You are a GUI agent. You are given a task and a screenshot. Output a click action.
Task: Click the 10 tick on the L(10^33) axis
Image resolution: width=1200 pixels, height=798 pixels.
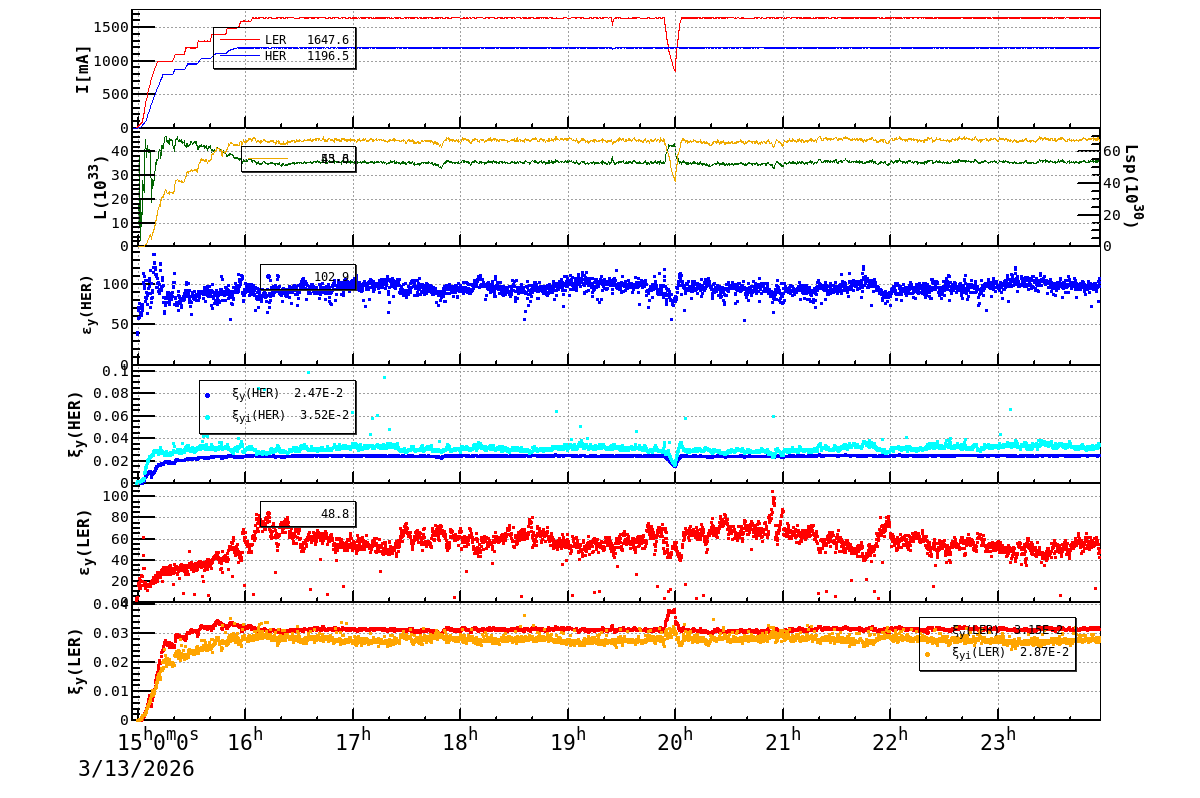121,222
